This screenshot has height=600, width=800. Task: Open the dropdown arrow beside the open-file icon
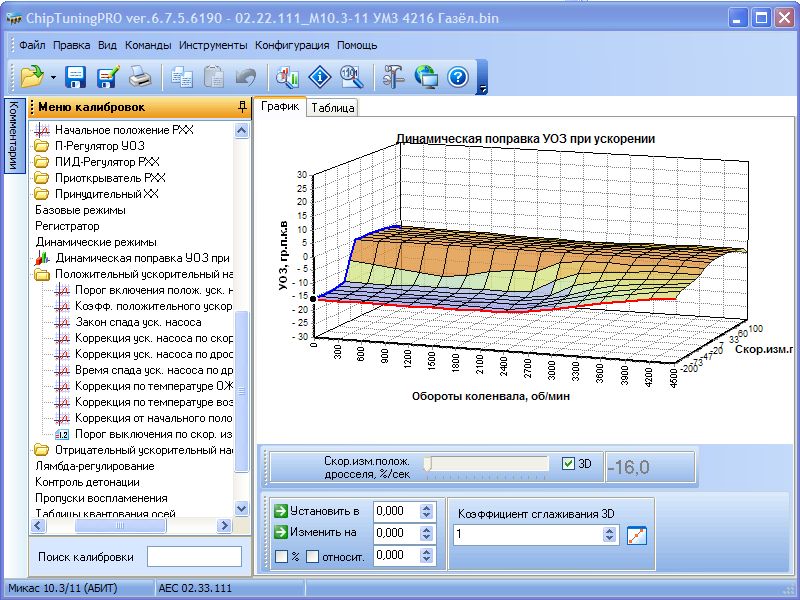point(52,77)
